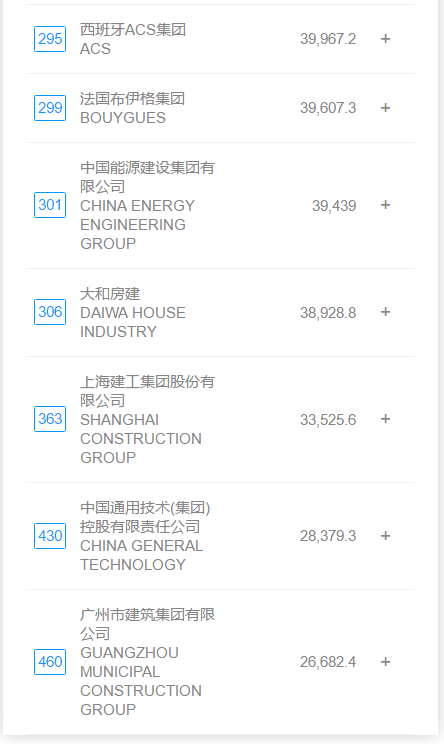Expand Guangzhou Municipal Construction Group plus icon
The image size is (444, 744).
[386, 662]
